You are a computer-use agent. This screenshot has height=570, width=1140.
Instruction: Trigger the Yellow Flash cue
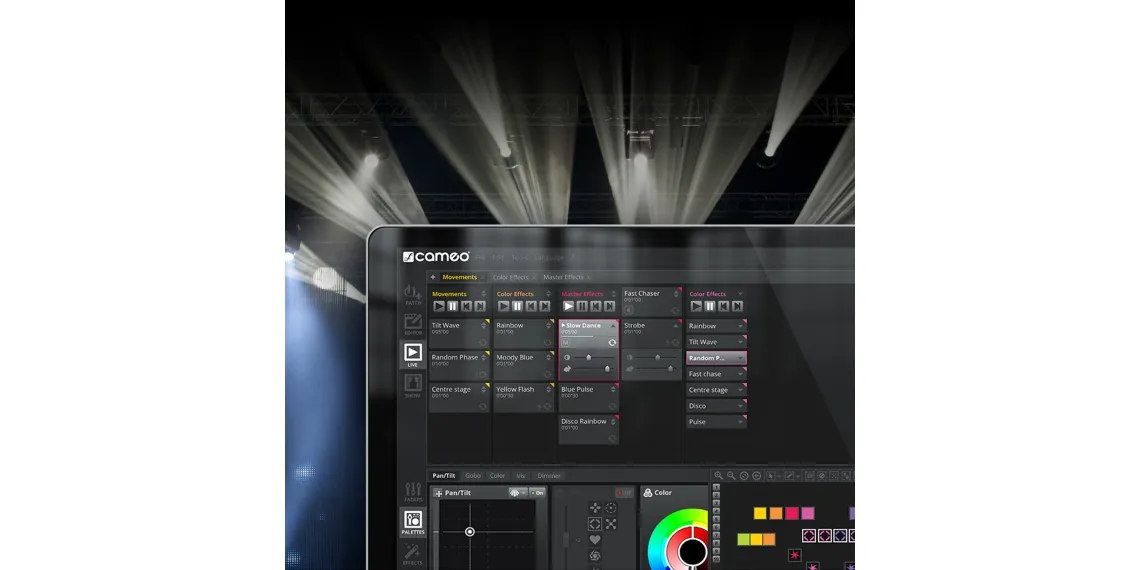click(523, 398)
